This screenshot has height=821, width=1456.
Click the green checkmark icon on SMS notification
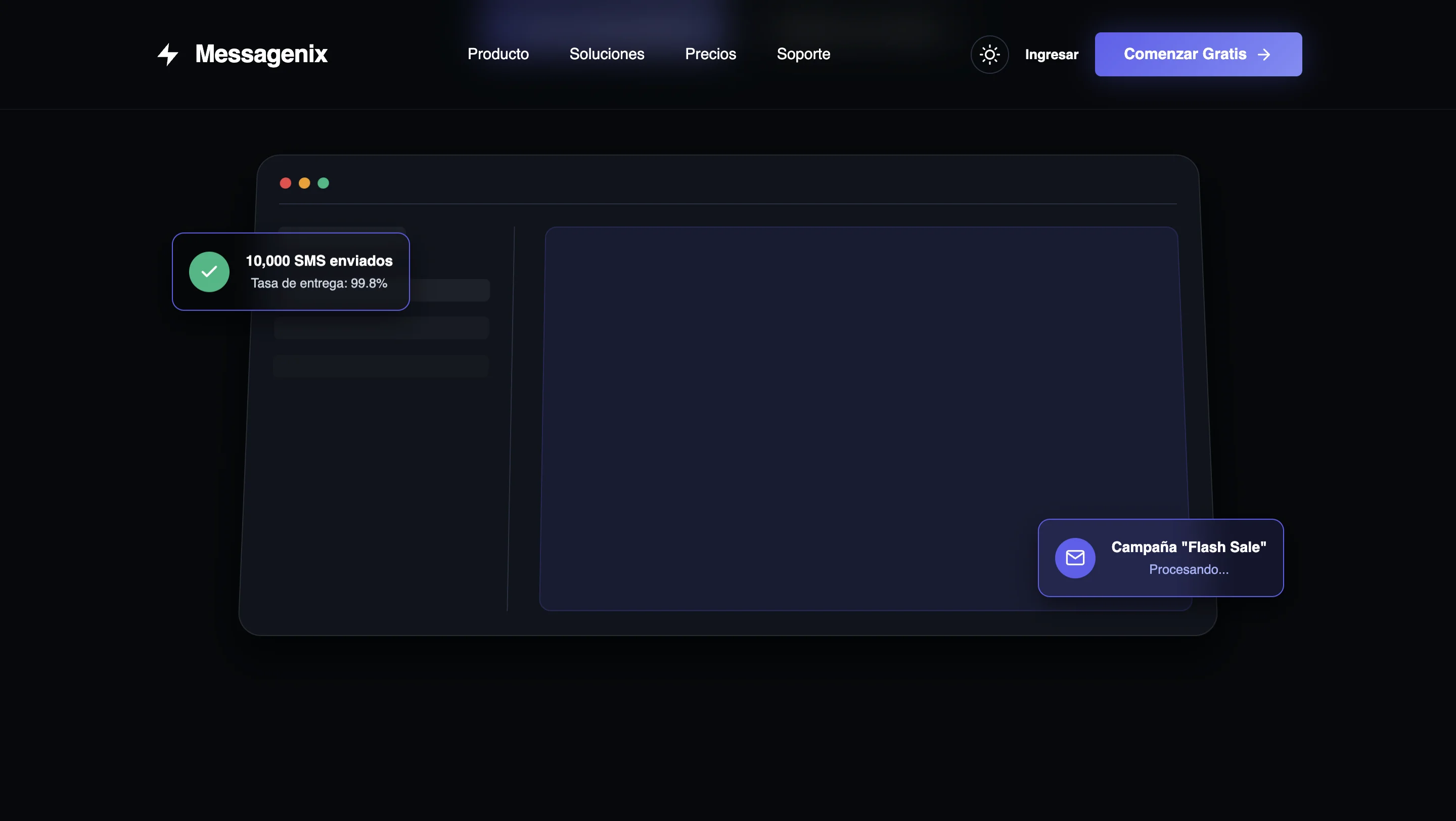point(210,272)
